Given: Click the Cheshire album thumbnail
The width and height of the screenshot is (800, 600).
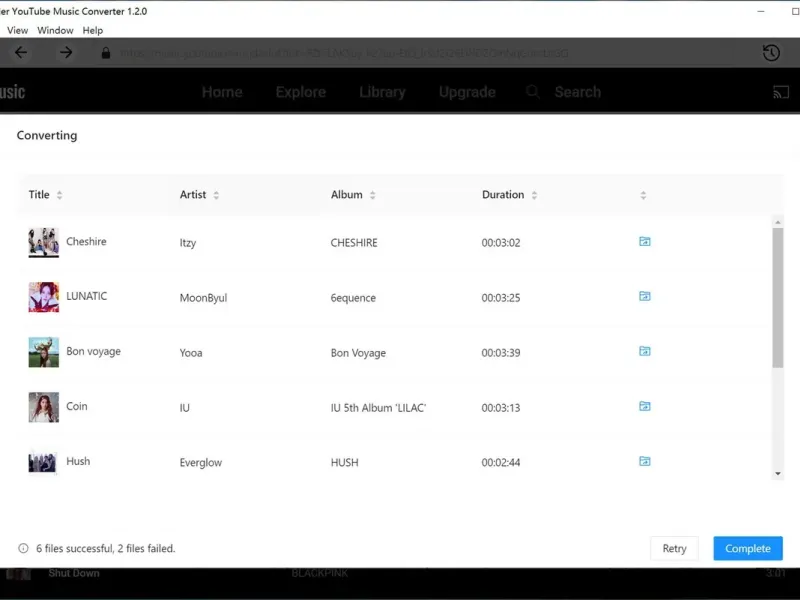Looking at the screenshot, I should 43,242.
